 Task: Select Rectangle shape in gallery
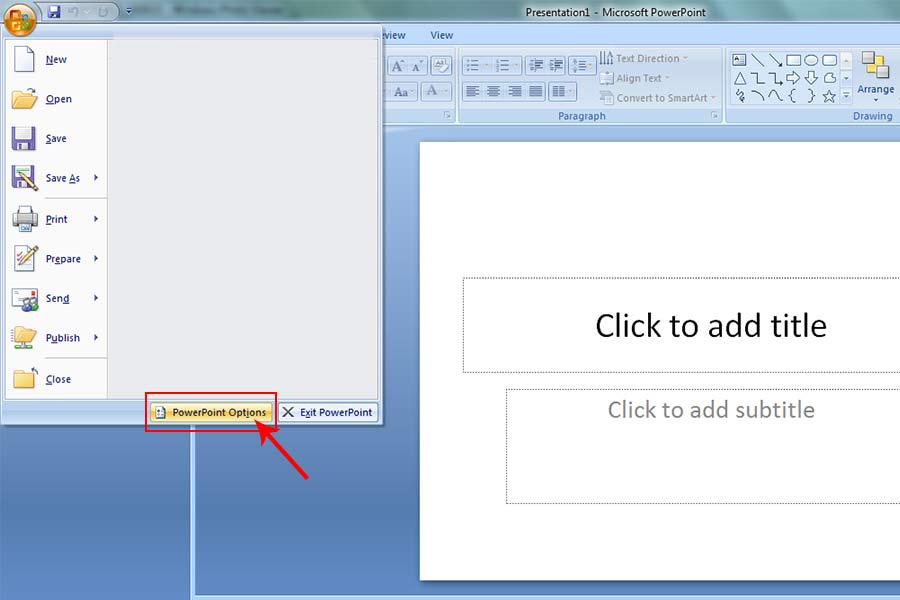pyautogui.click(x=793, y=60)
